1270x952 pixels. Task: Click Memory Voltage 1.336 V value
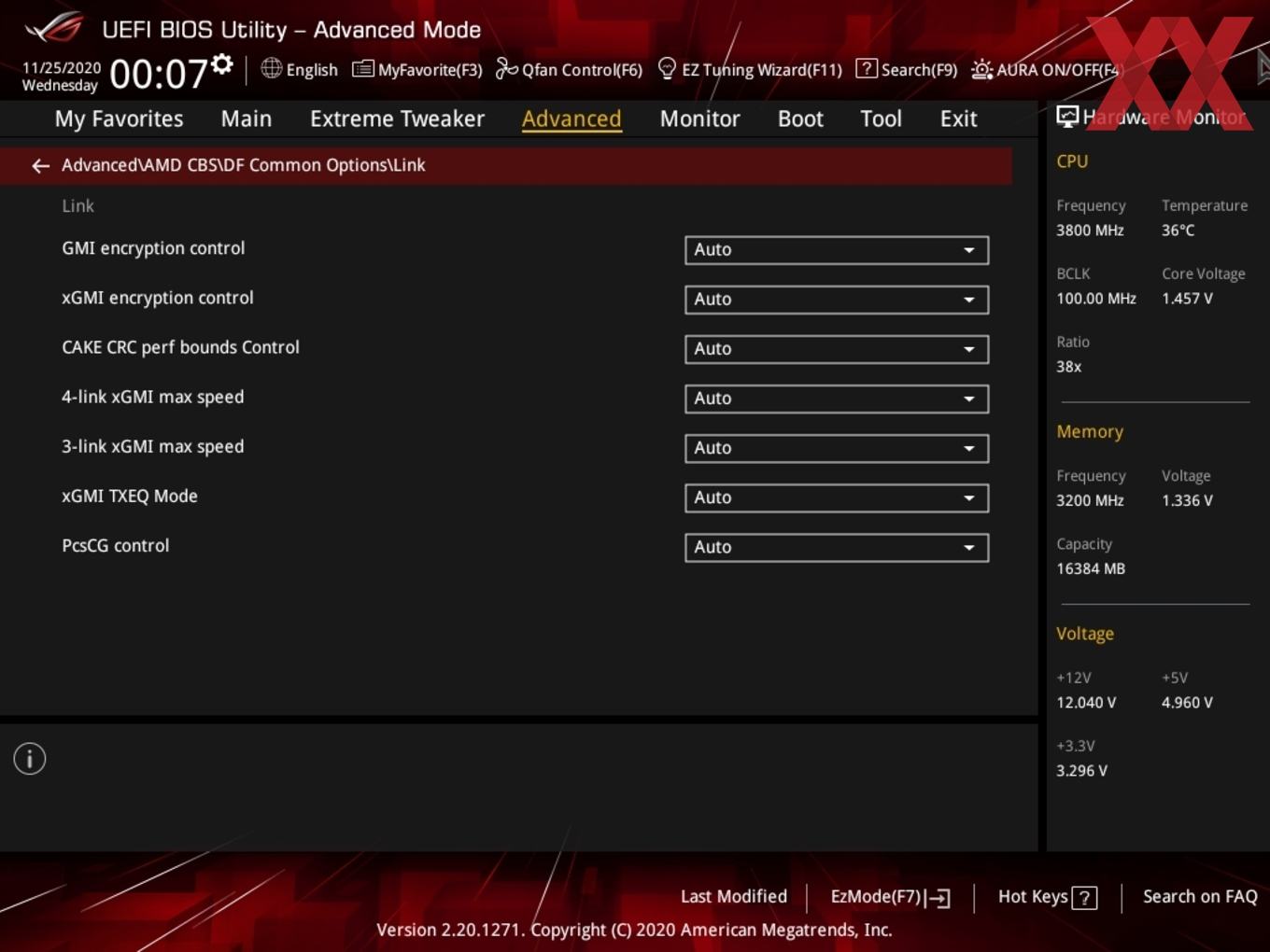1187,500
